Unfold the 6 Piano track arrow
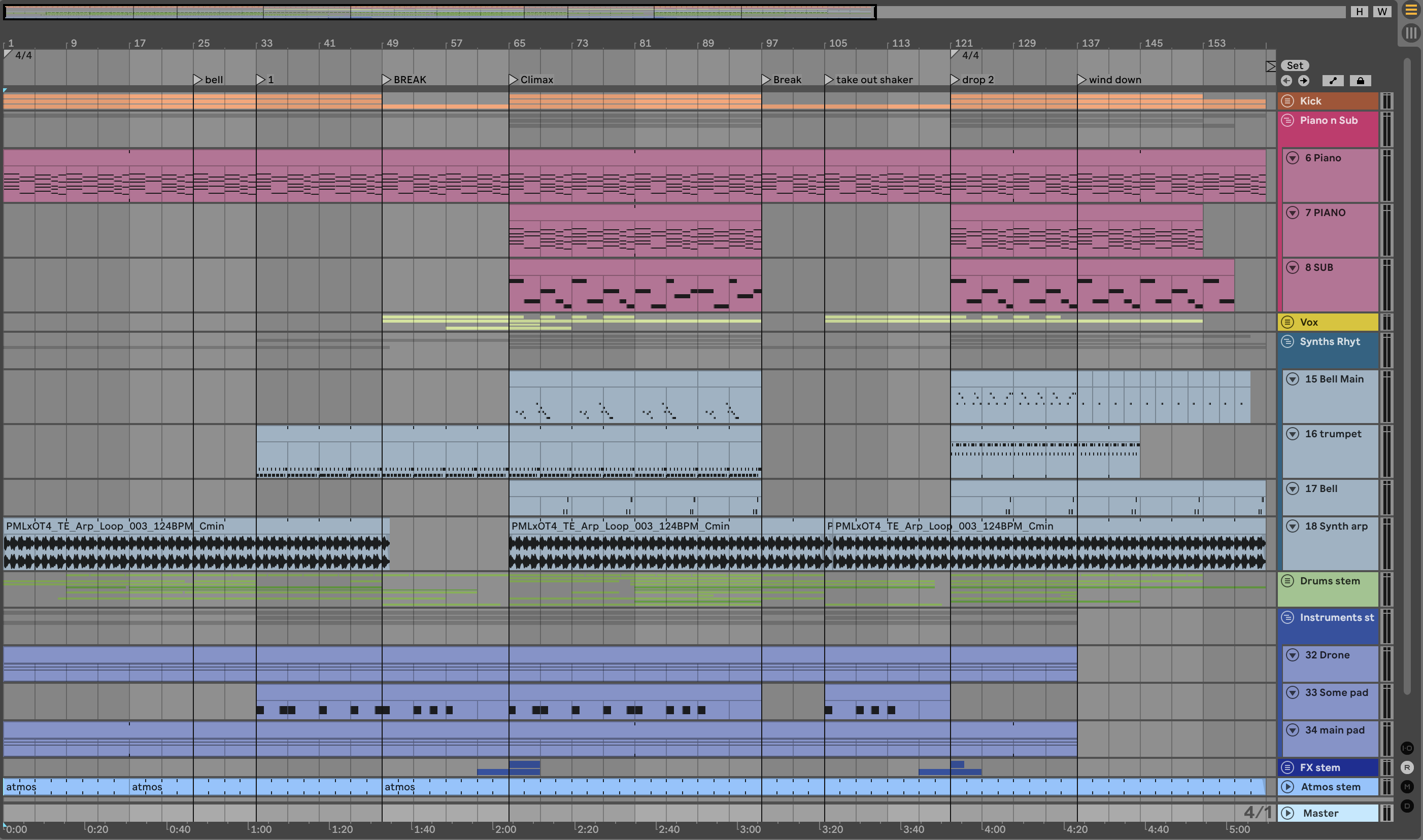The height and width of the screenshot is (840, 1423). point(1292,158)
